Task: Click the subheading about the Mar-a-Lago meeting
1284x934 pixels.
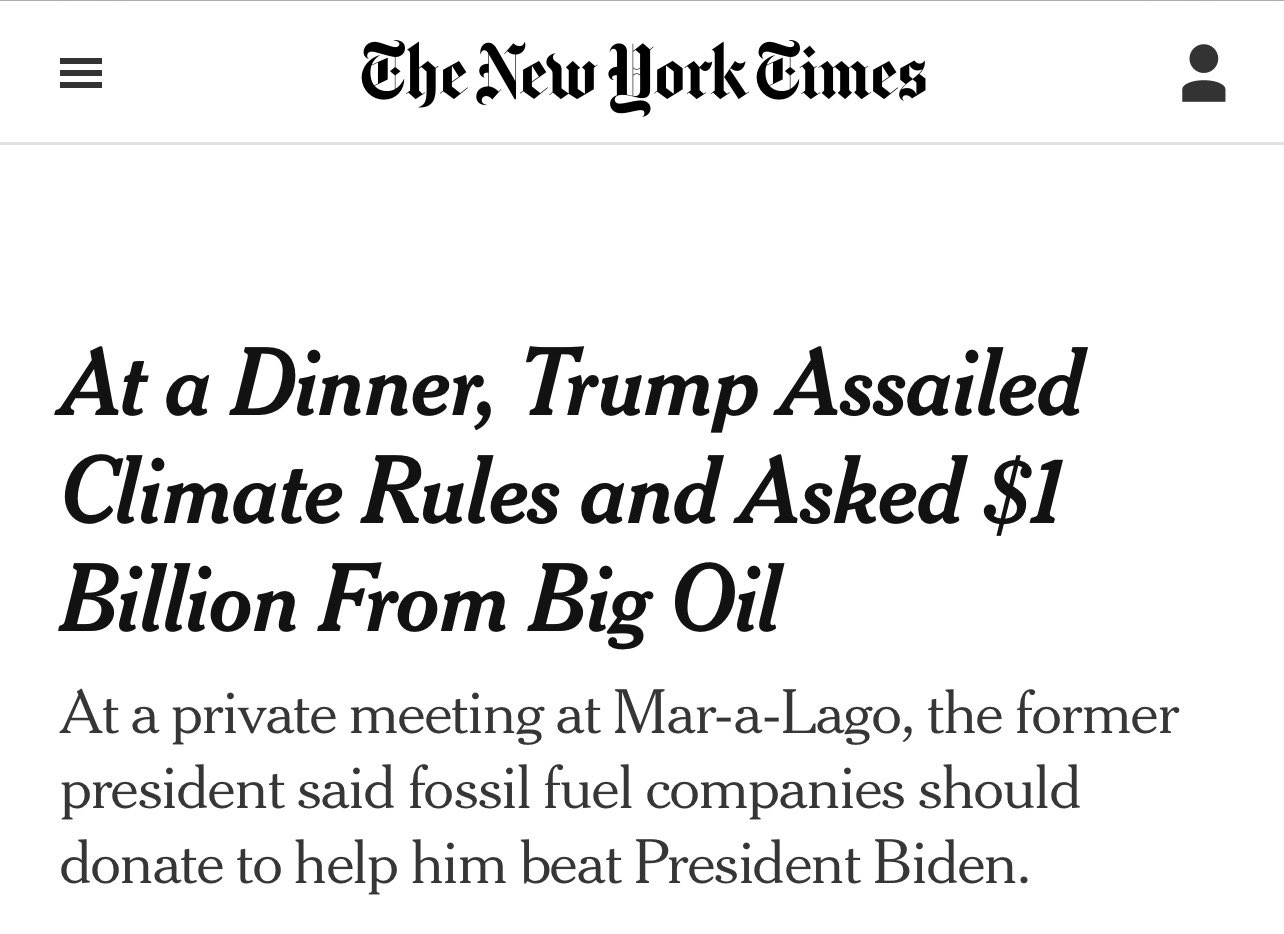Action: (618, 789)
